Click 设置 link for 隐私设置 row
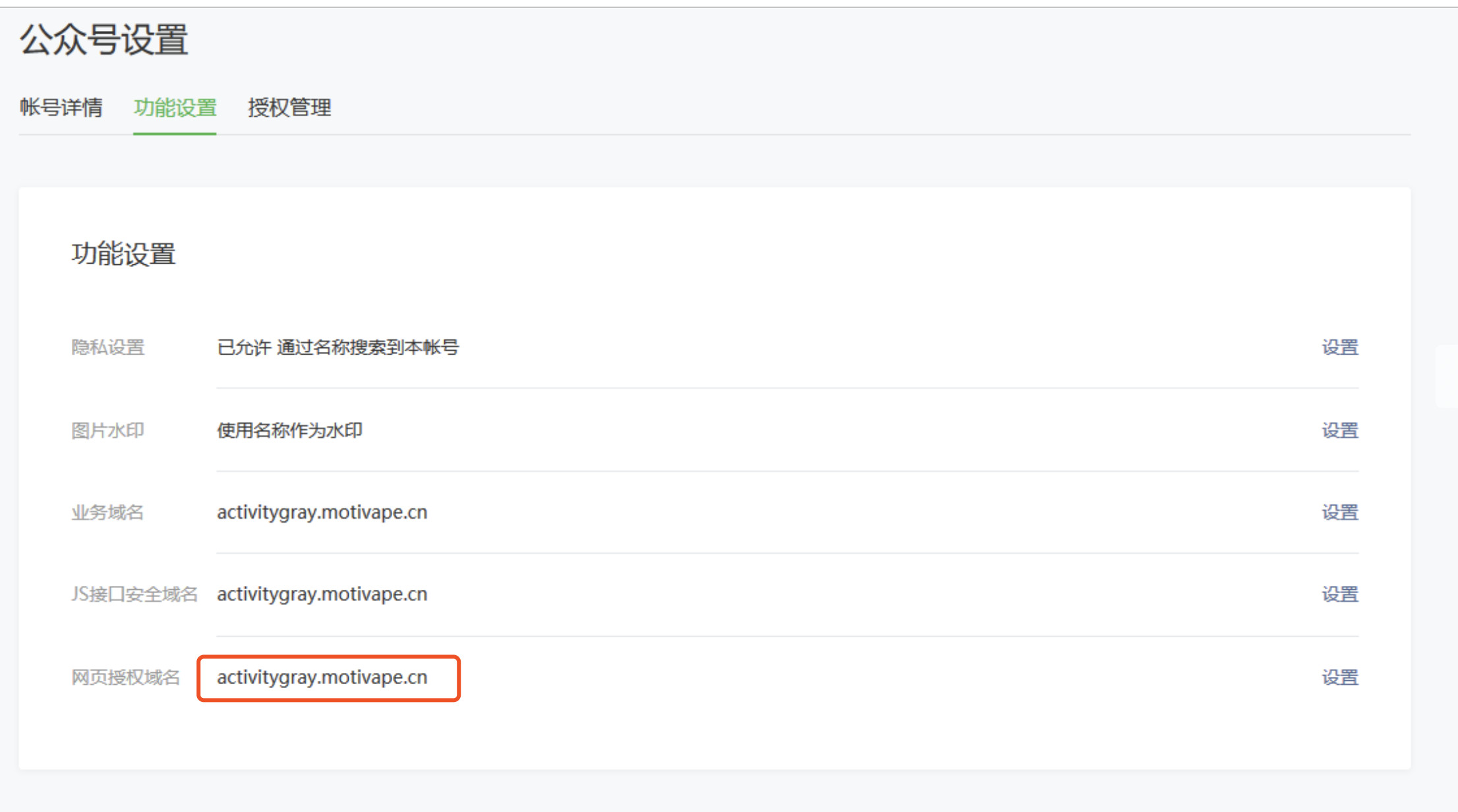This screenshot has width=1458, height=812. [x=1340, y=347]
